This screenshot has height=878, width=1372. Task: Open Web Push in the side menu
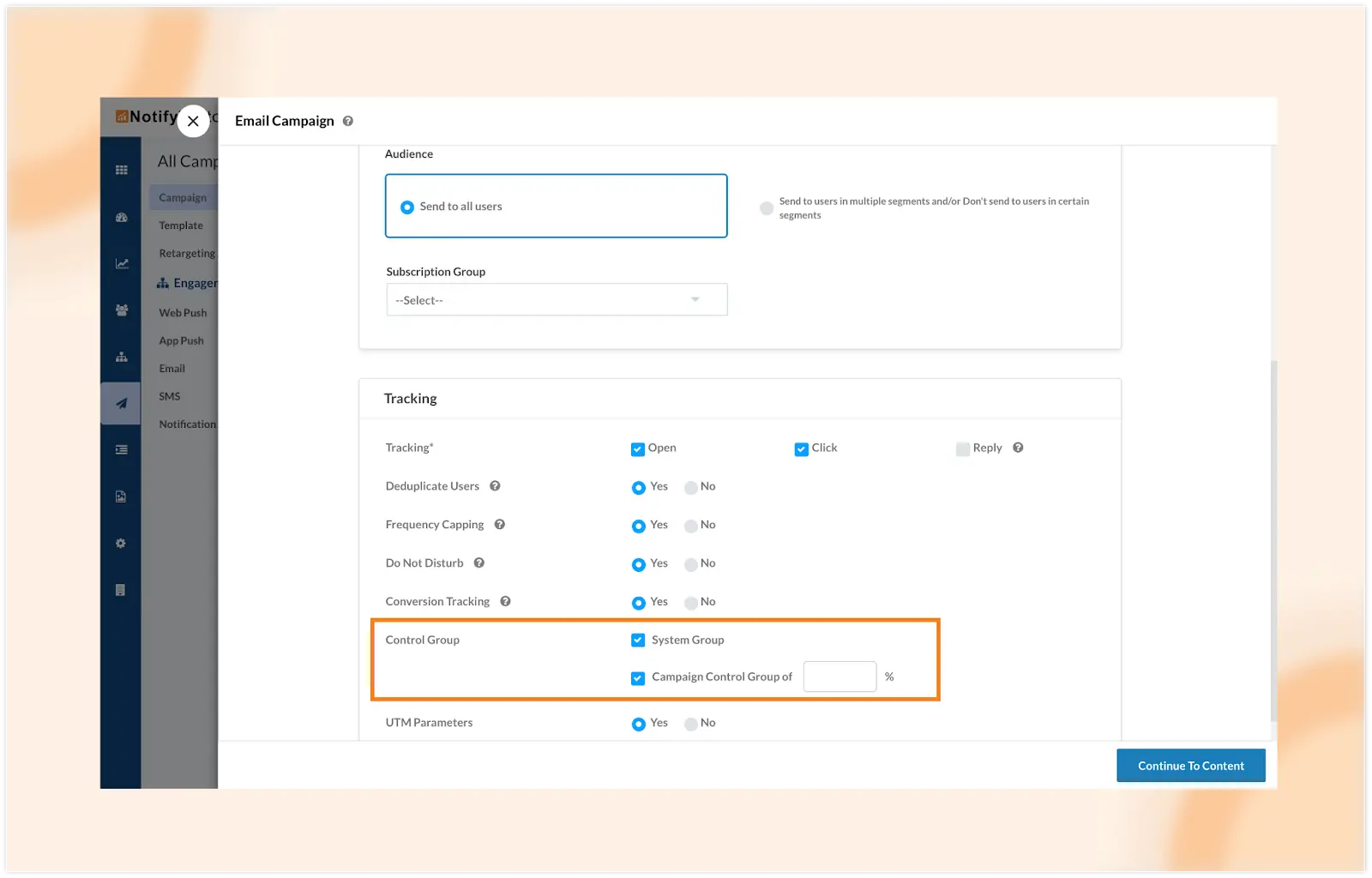[x=183, y=313]
